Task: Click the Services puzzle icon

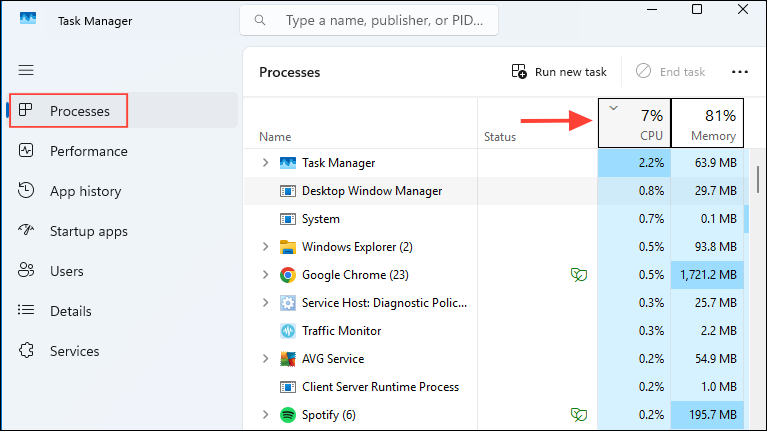Action: pyautogui.click(x=26, y=350)
